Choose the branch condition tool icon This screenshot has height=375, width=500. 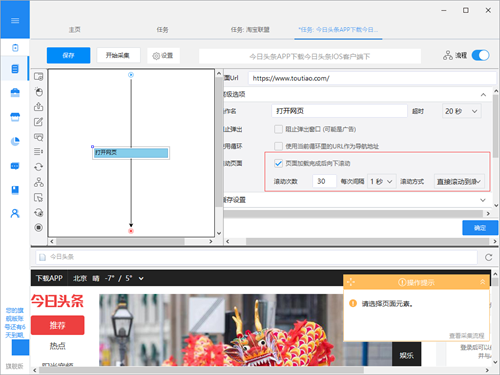point(39,182)
